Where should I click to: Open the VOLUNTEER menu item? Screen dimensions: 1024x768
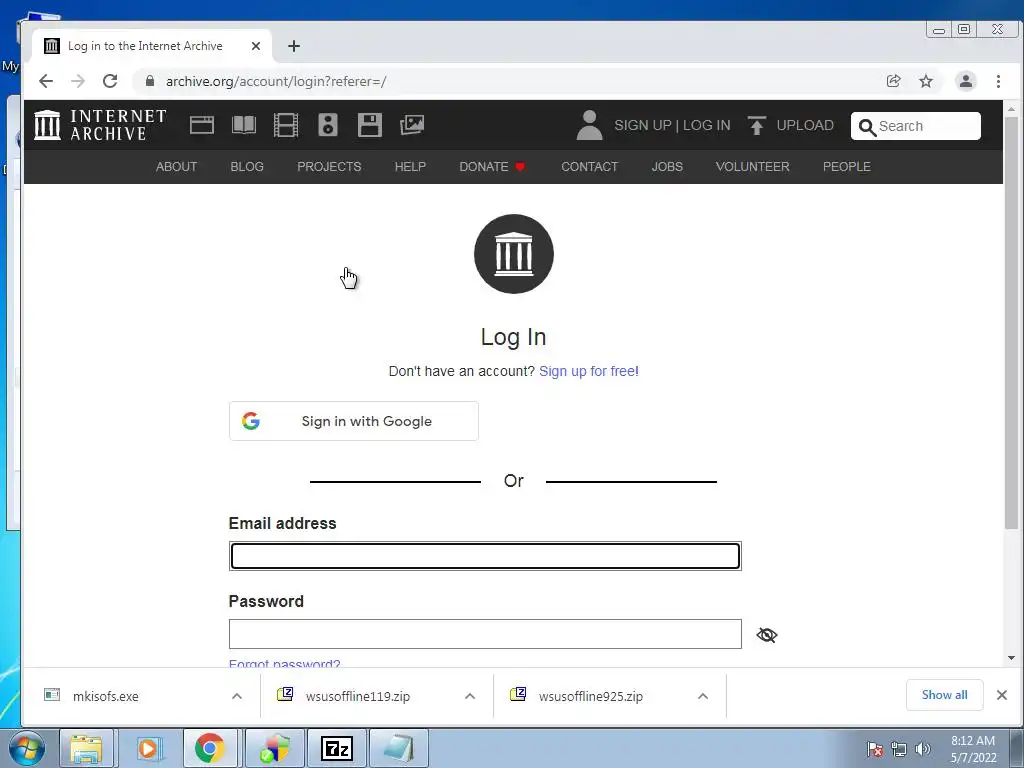752,167
